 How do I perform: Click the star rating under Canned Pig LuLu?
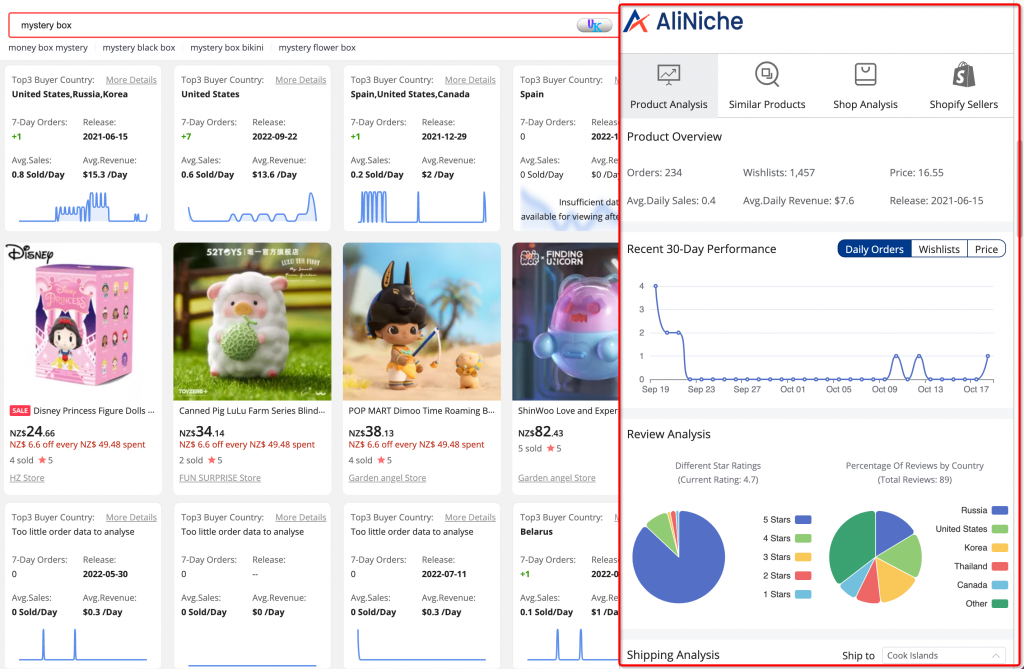pos(214,460)
